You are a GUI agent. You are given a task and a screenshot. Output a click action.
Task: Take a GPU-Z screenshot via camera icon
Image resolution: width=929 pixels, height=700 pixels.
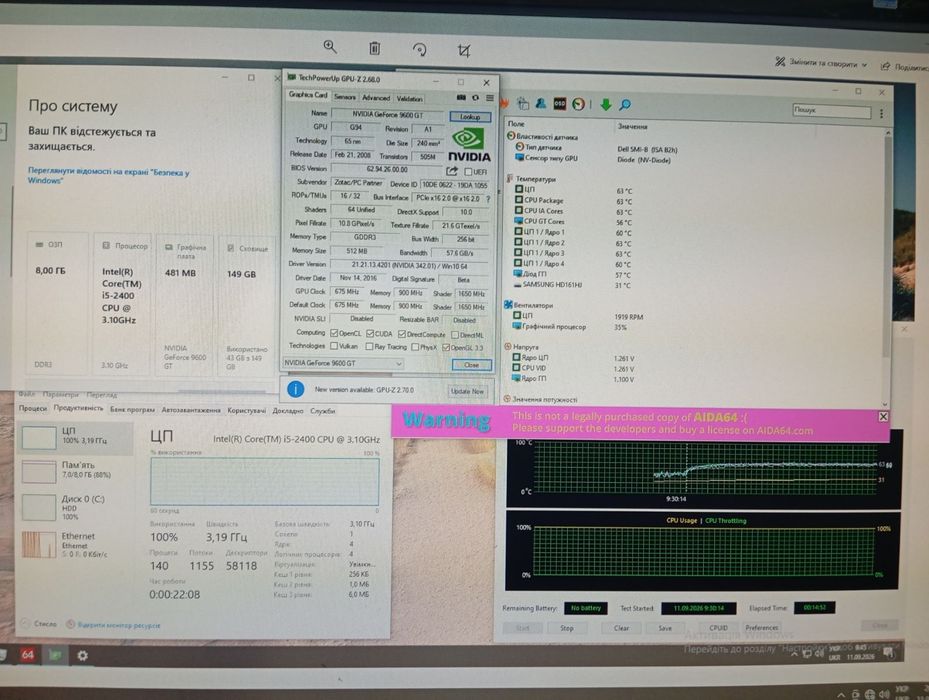tap(461, 97)
